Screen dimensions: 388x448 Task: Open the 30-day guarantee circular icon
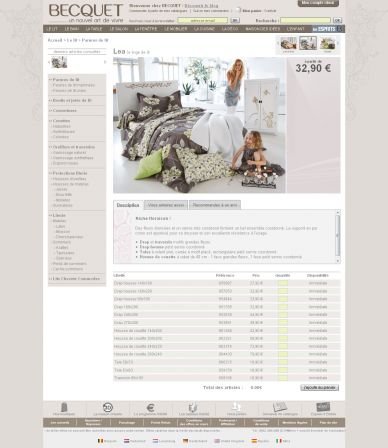tap(108, 407)
